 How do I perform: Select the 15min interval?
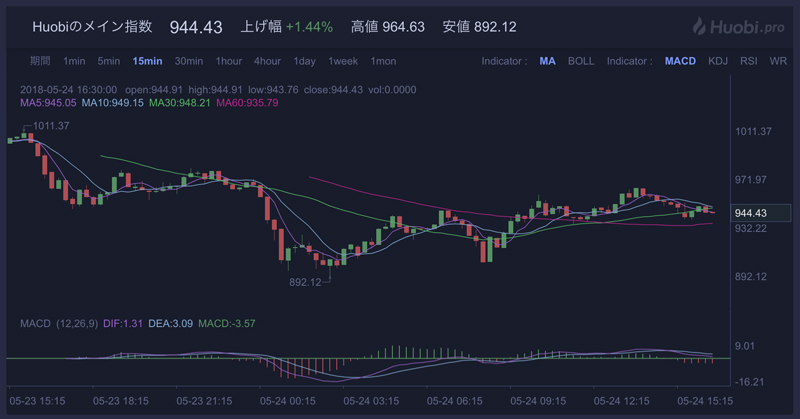pyautogui.click(x=147, y=61)
